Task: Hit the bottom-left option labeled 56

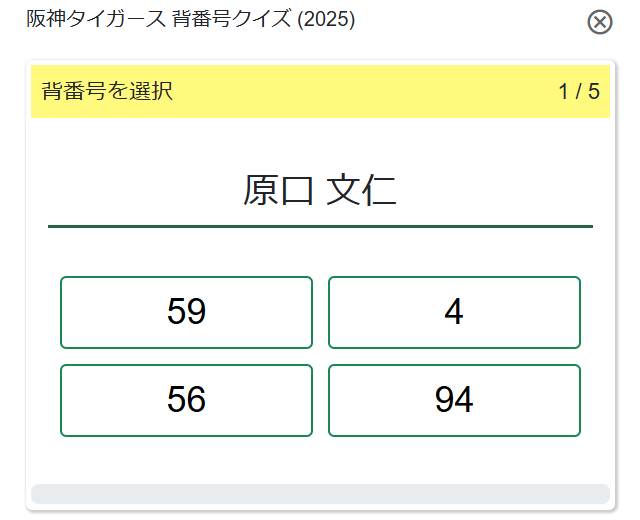Action: [186, 400]
